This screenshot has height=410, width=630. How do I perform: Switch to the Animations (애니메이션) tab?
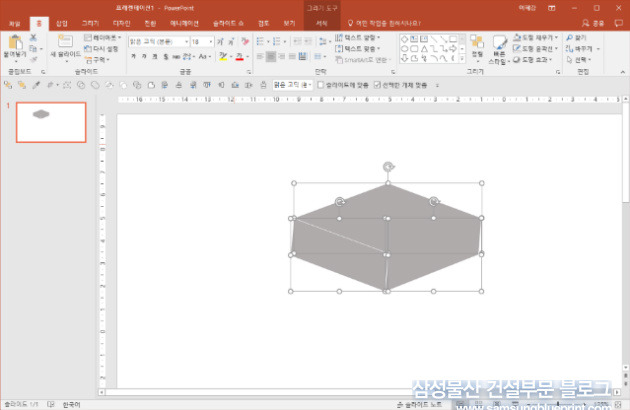coord(184,24)
